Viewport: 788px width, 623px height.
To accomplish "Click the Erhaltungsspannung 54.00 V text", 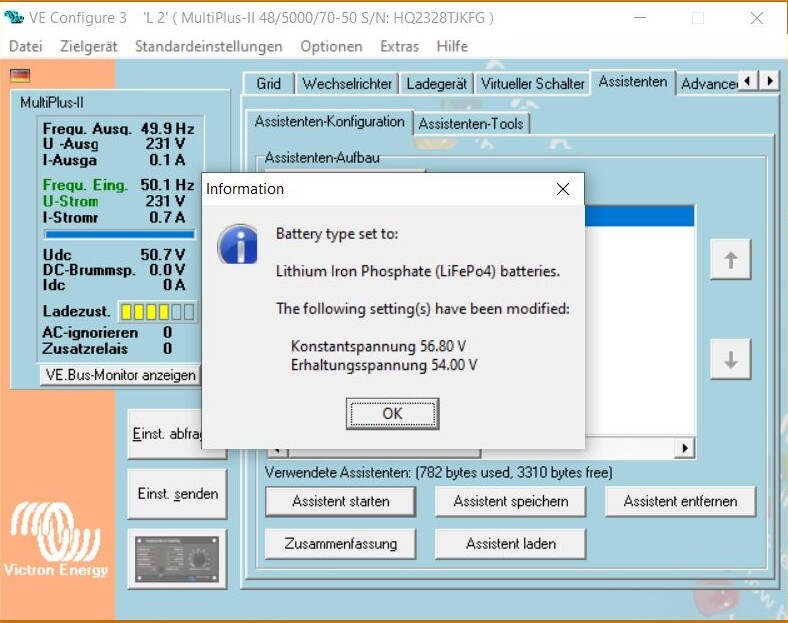I will click(x=384, y=365).
